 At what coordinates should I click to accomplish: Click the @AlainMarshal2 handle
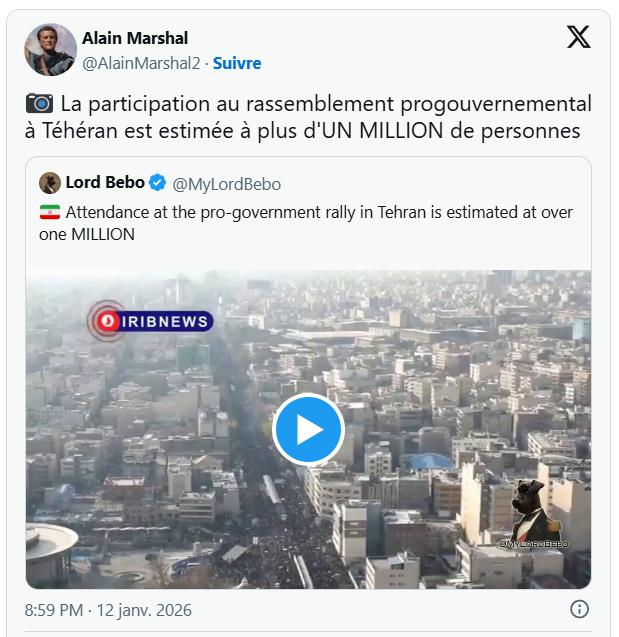click(x=138, y=63)
